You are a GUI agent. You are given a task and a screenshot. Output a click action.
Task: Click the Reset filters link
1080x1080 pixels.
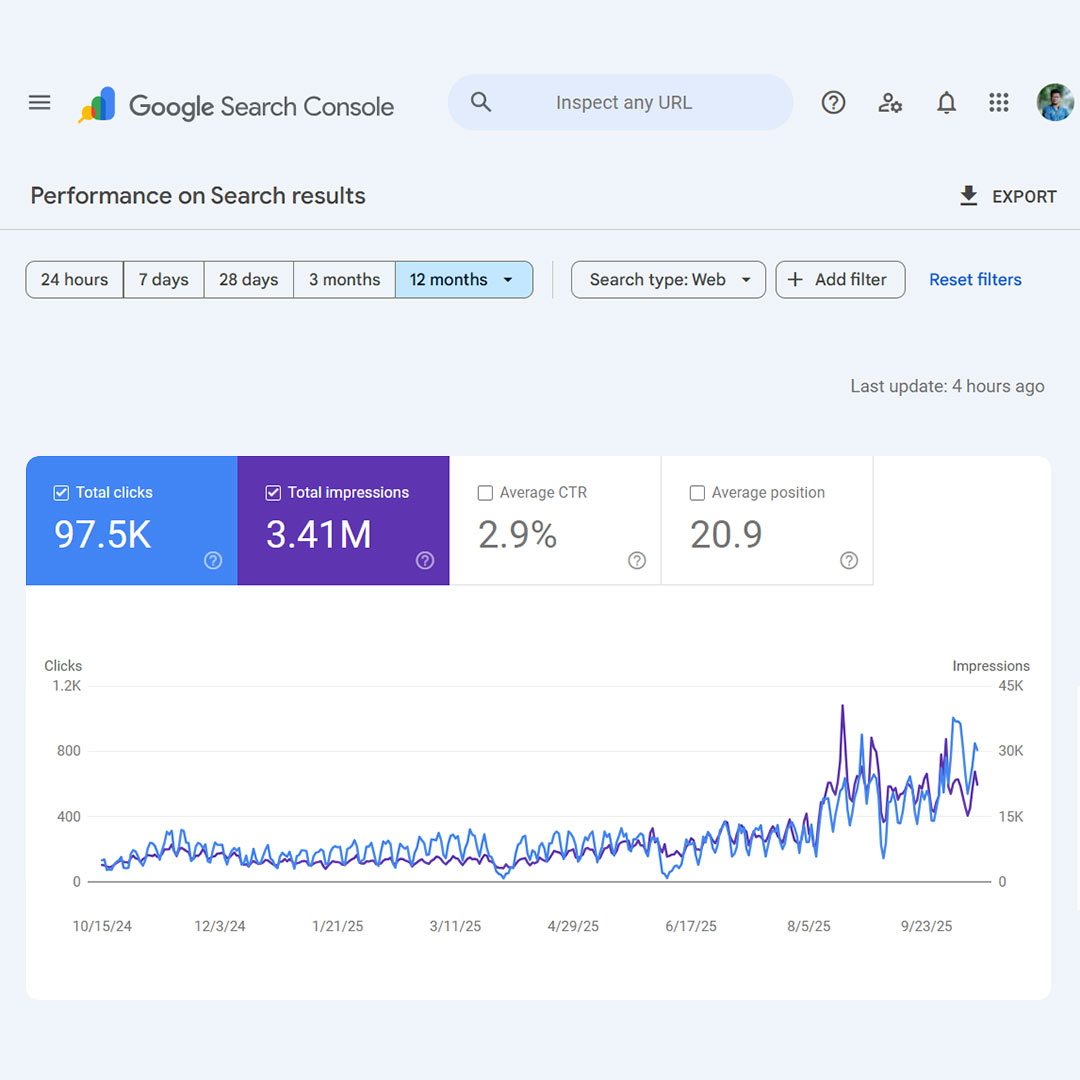(975, 280)
